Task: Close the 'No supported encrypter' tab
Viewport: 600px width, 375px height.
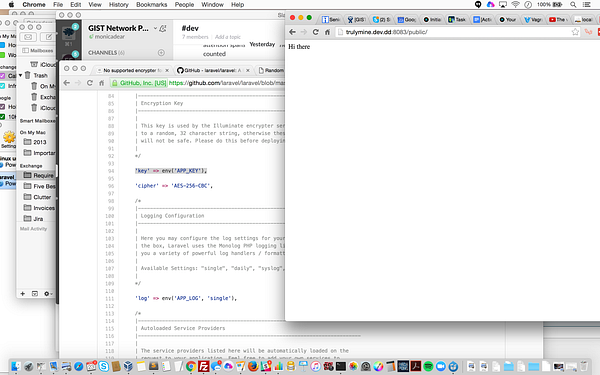Action: tap(166, 70)
